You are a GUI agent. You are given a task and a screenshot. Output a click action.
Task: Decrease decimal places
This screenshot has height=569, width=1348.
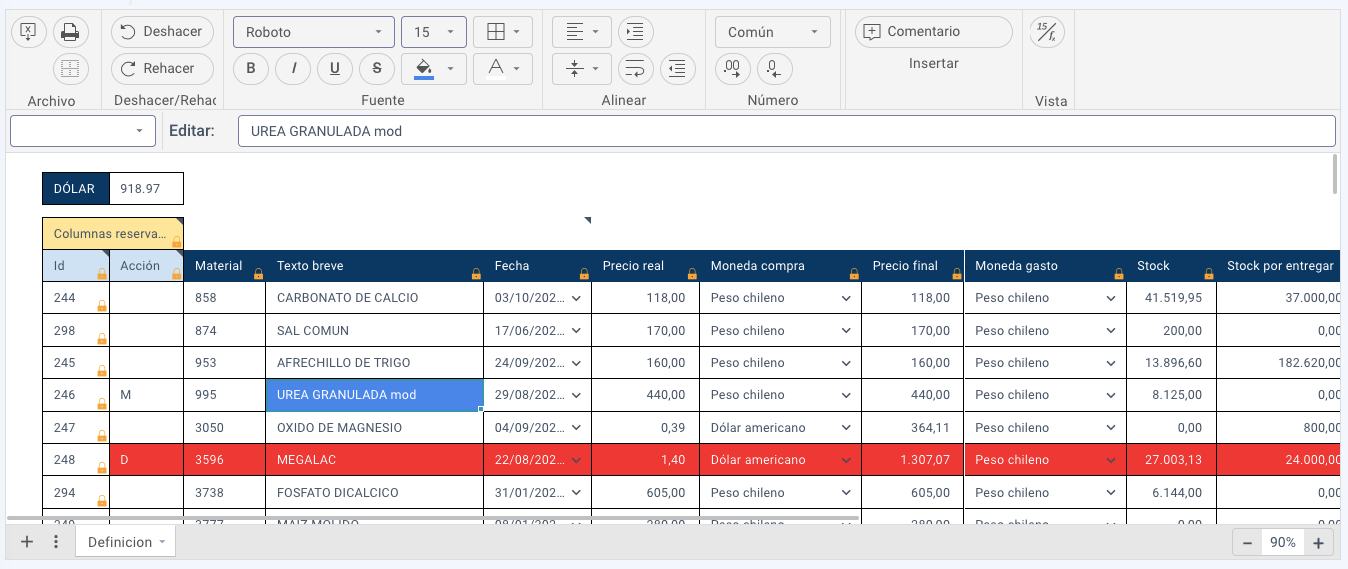coord(774,69)
